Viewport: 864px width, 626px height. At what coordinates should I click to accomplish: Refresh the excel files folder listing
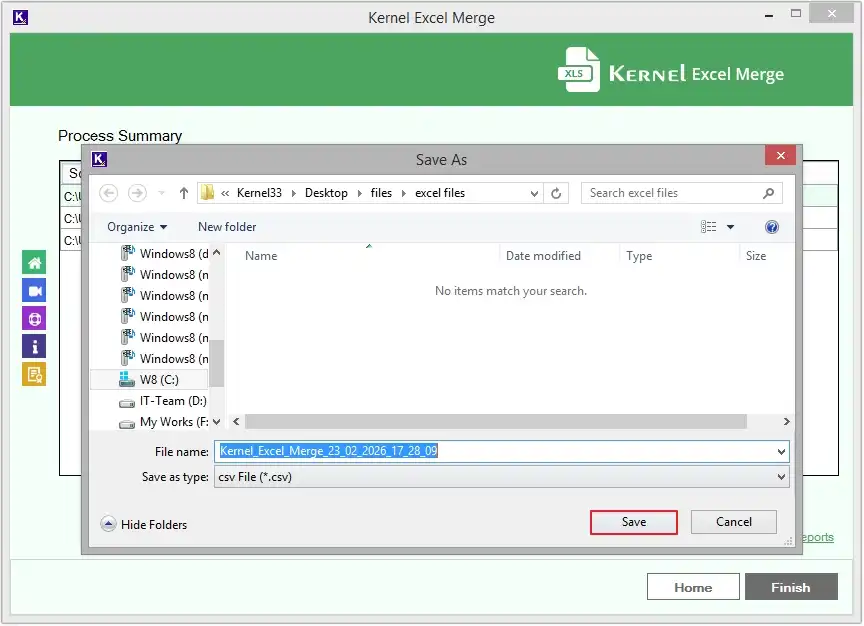click(556, 192)
